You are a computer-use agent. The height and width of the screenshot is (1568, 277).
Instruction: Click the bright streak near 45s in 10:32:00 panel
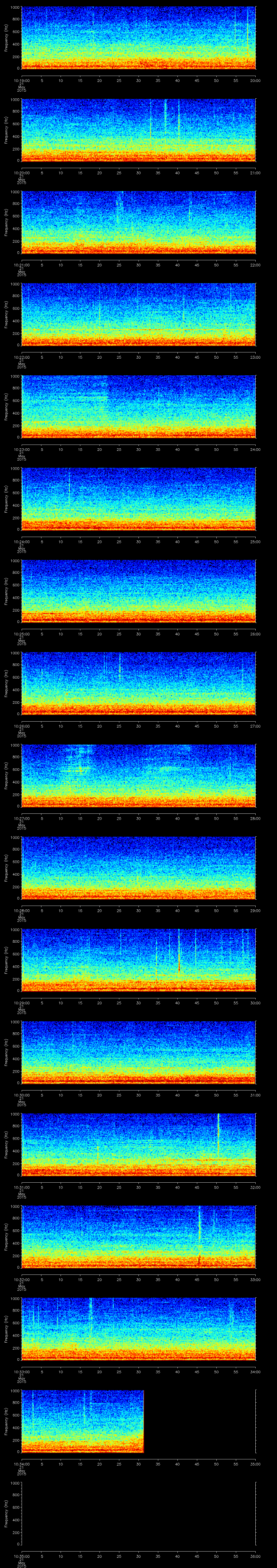pos(199,1223)
